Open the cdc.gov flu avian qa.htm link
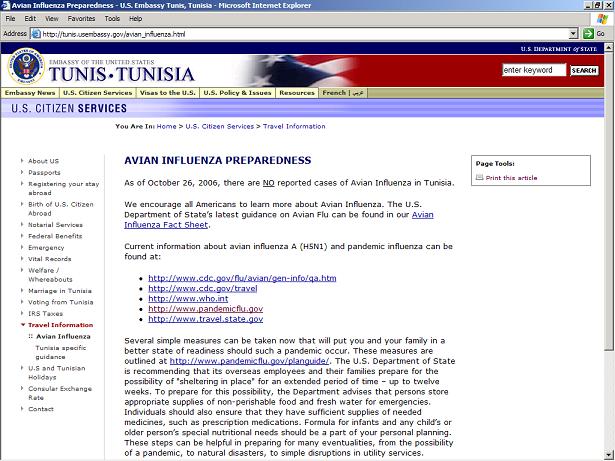The height and width of the screenshot is (461, 615). click(x=242, y=278)
